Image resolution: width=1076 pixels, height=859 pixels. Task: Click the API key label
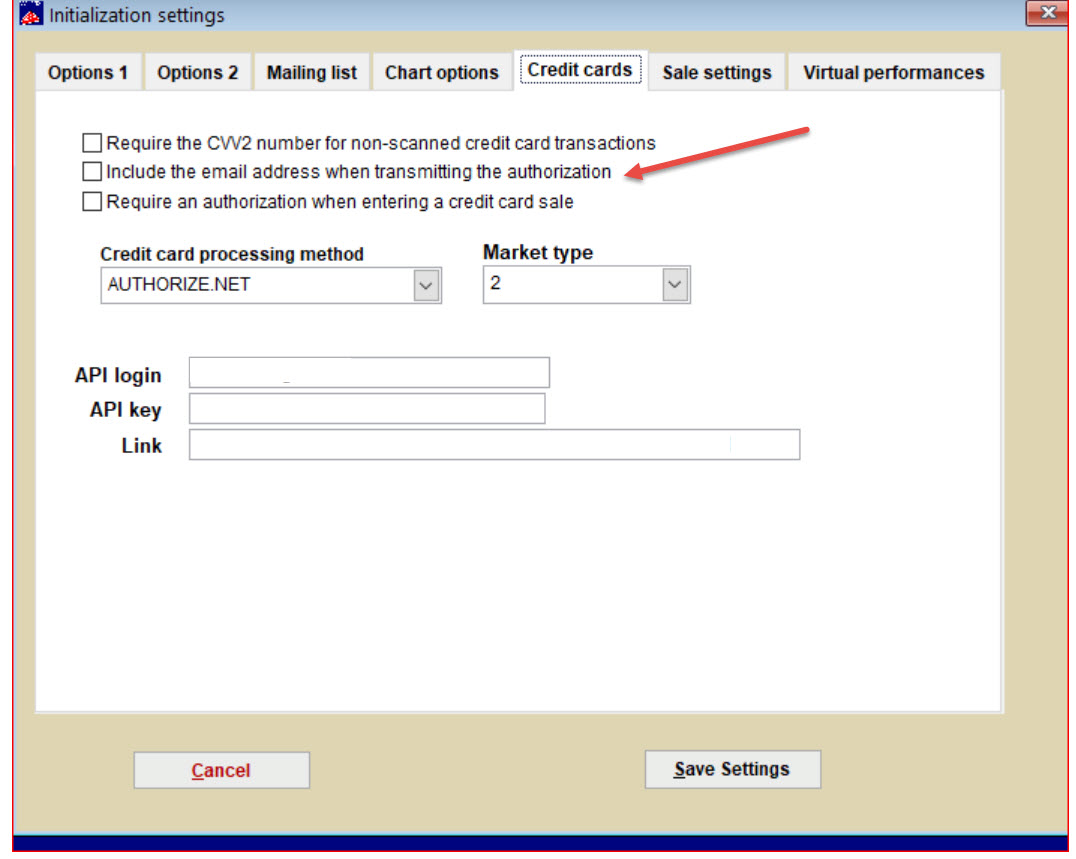126,410
